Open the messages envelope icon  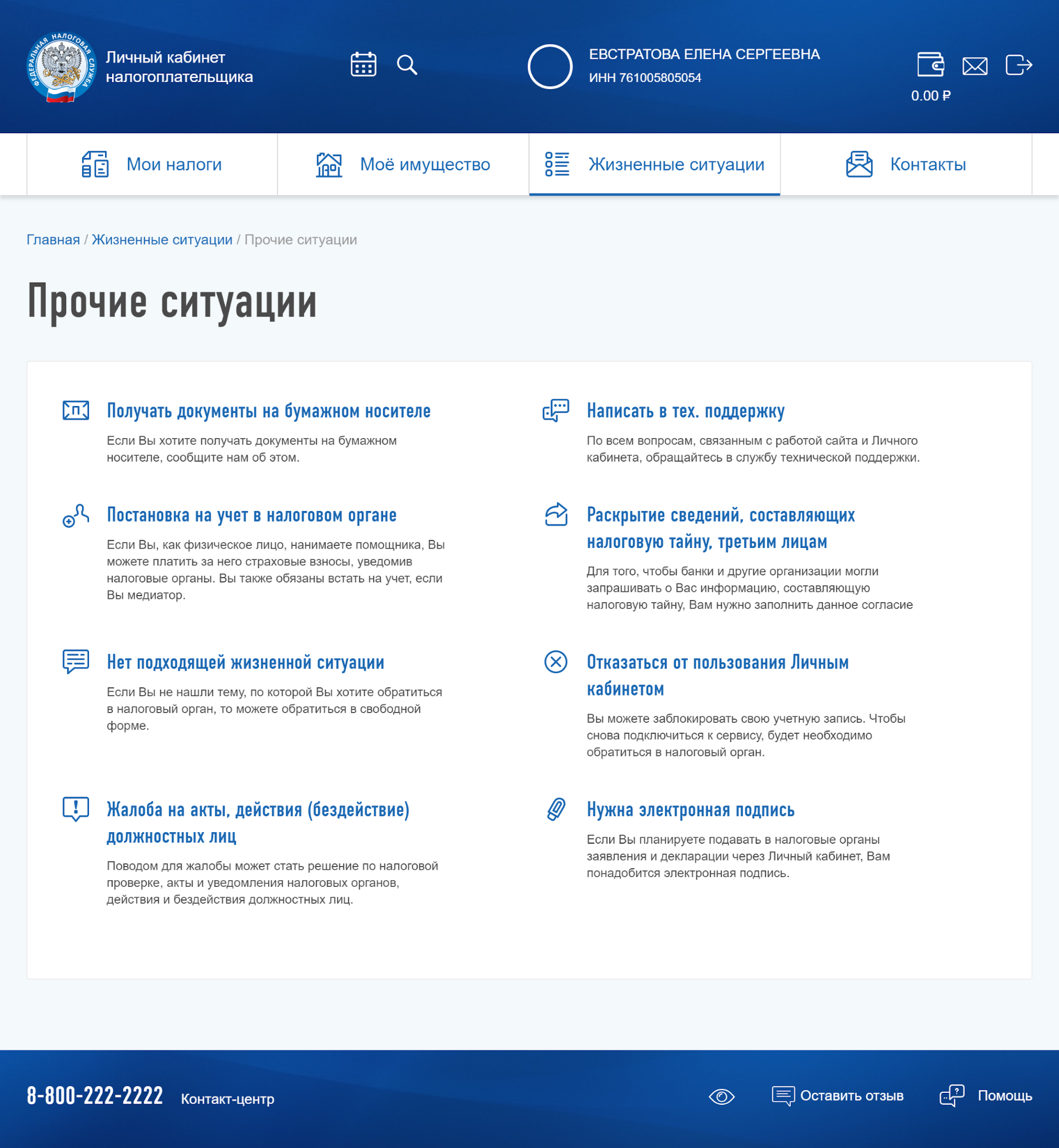pyautogui.click(x=975, y=66)
